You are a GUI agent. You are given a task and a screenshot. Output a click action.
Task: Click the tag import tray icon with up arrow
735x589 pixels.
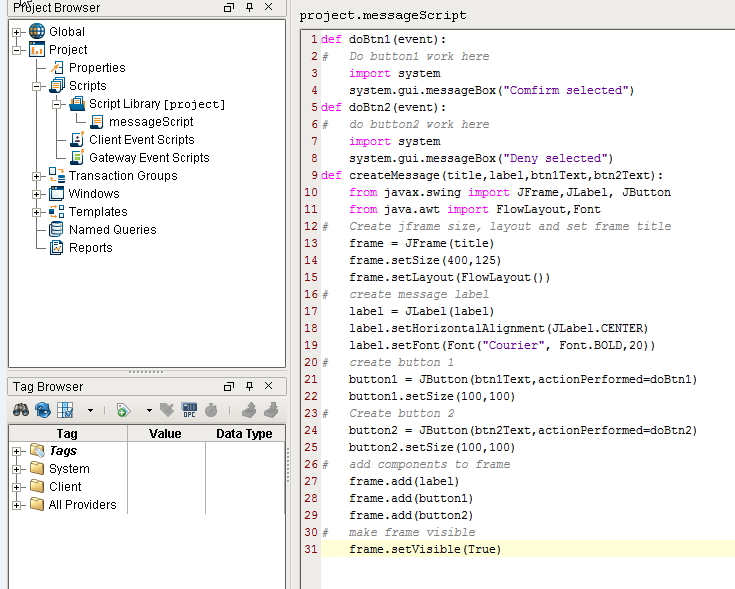click(x=248, y=410)
